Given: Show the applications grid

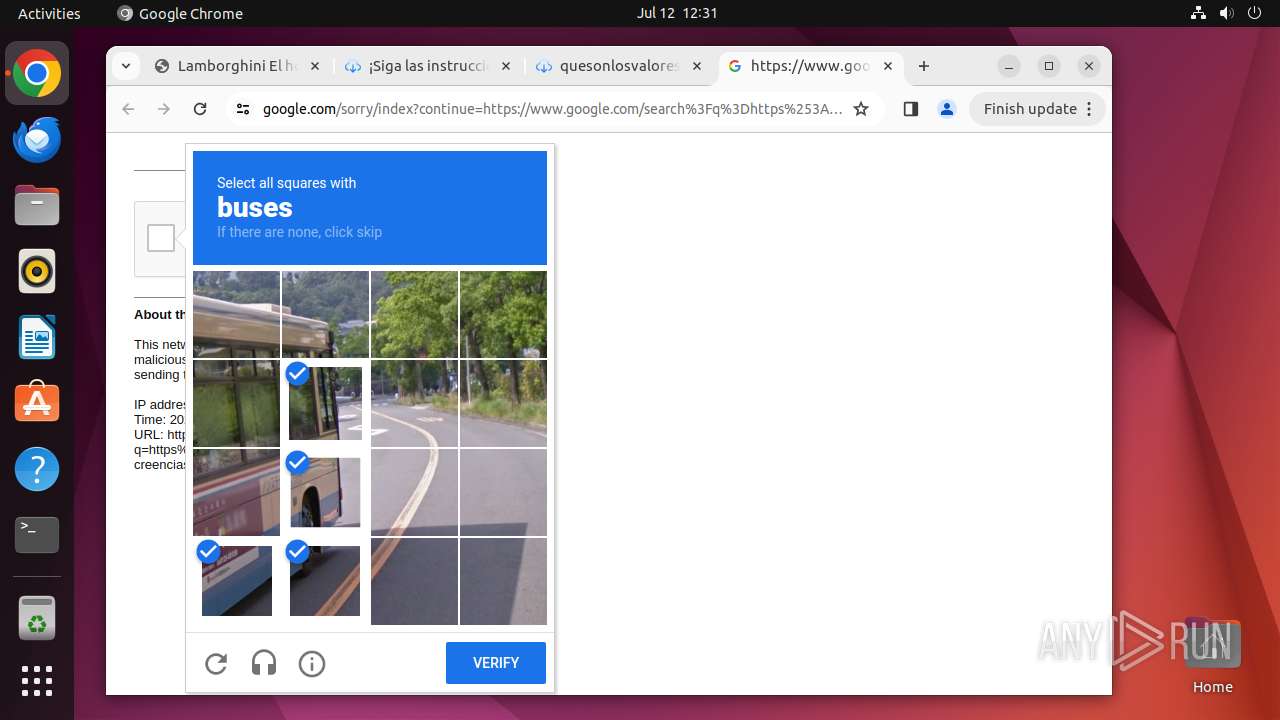Looking at the screenshot, I should coord(37,681).
